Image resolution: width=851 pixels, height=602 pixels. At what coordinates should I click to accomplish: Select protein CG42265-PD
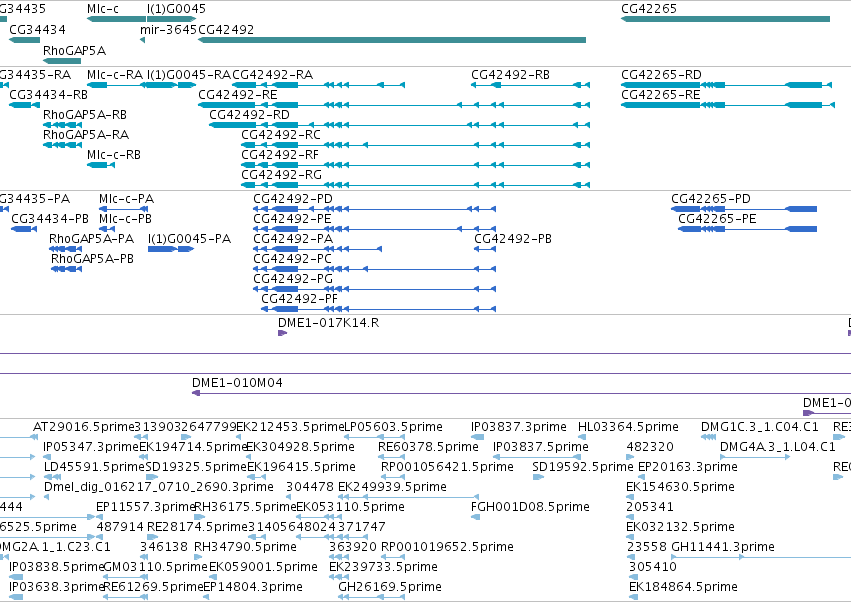pyautogui.click(x=744, y=209)
